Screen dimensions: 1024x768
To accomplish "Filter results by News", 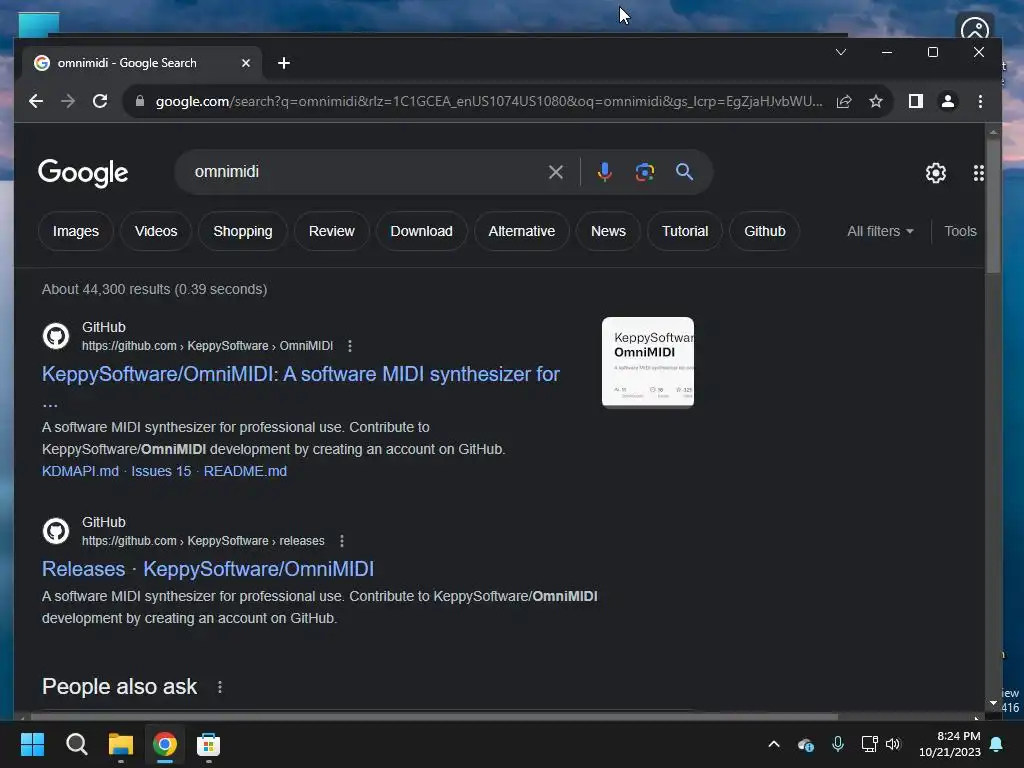I will coord(608,231).
